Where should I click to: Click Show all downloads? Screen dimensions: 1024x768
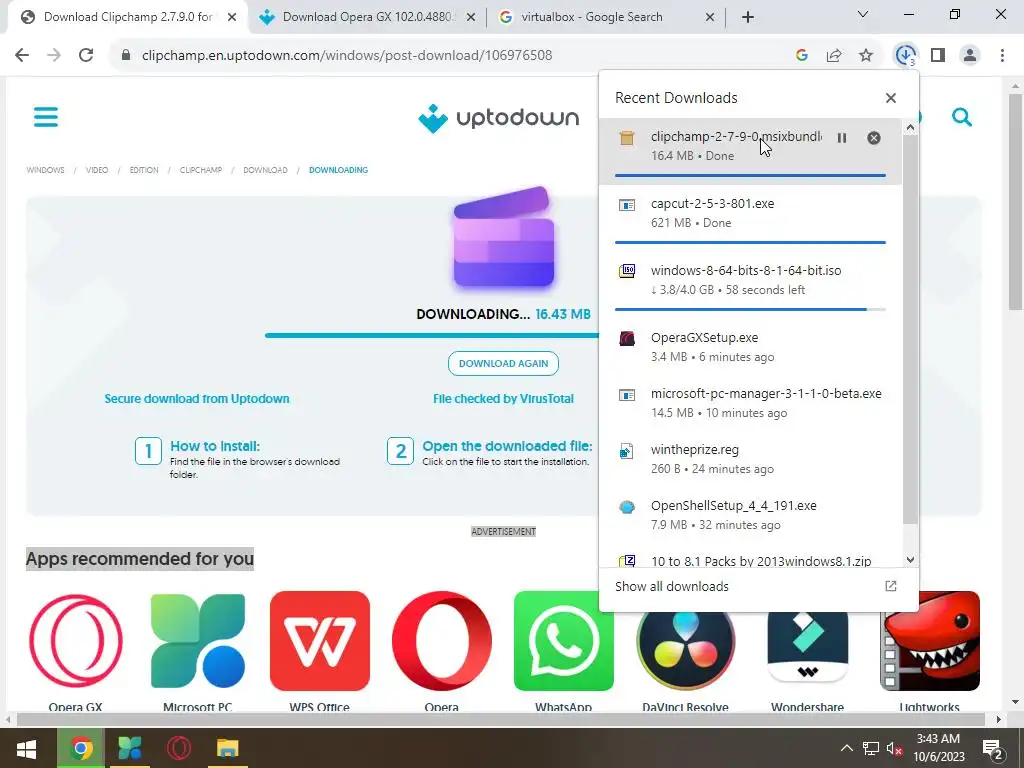[x=671, y=586]
